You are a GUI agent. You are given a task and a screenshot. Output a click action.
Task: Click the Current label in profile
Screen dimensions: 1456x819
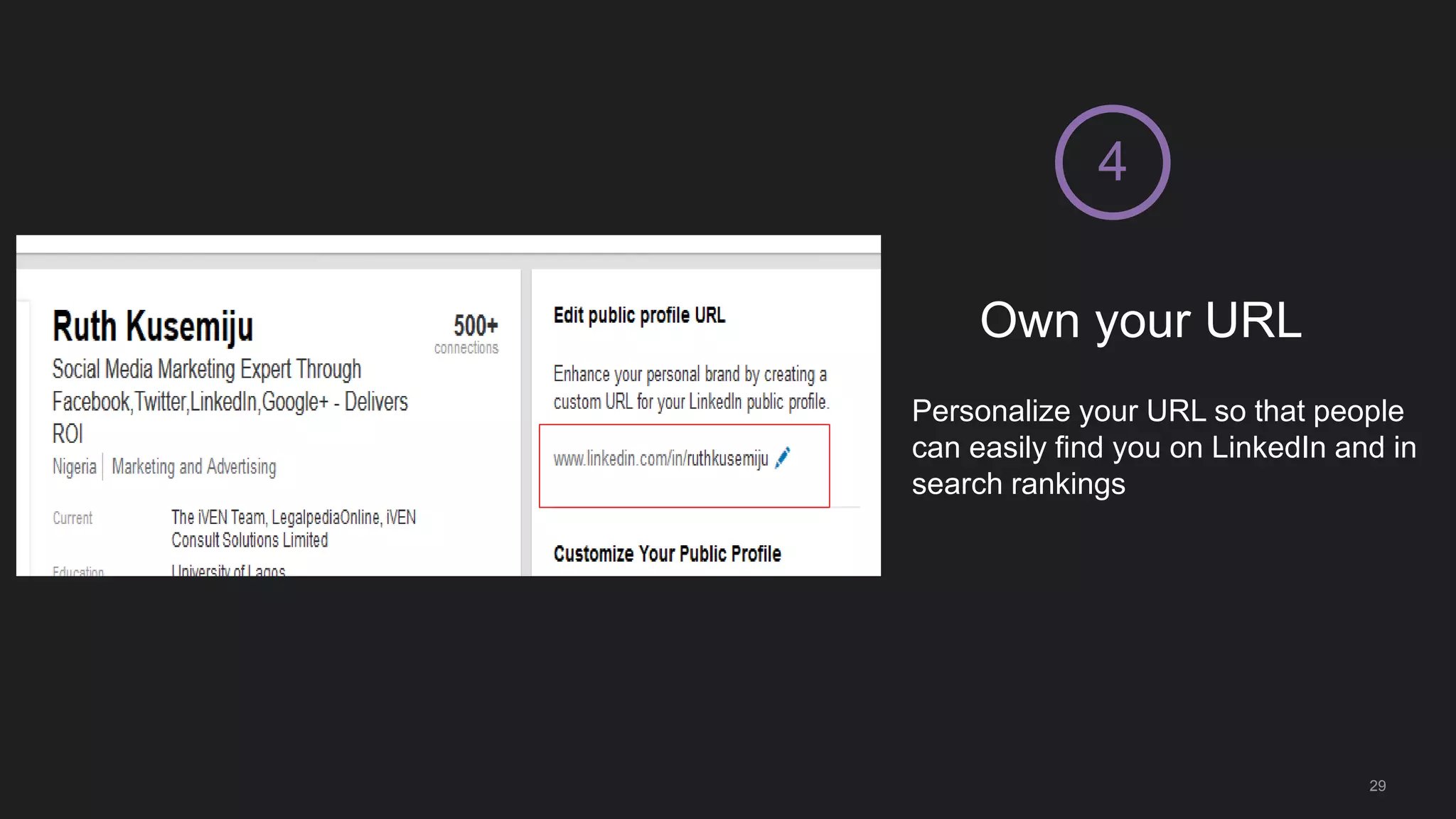click(73, 518)
